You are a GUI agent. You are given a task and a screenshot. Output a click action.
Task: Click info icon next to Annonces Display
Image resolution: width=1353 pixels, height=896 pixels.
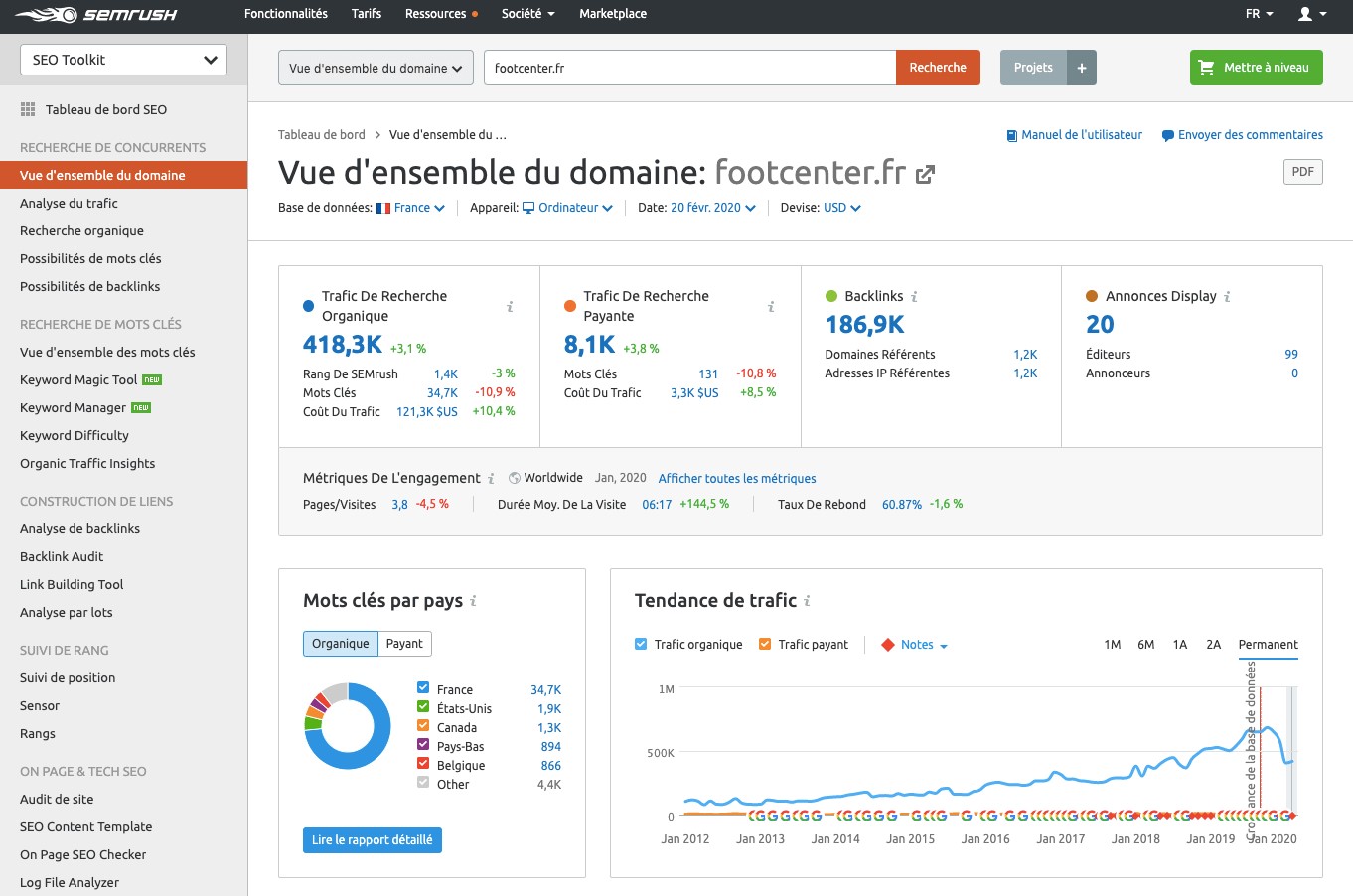click(1227, 296)
